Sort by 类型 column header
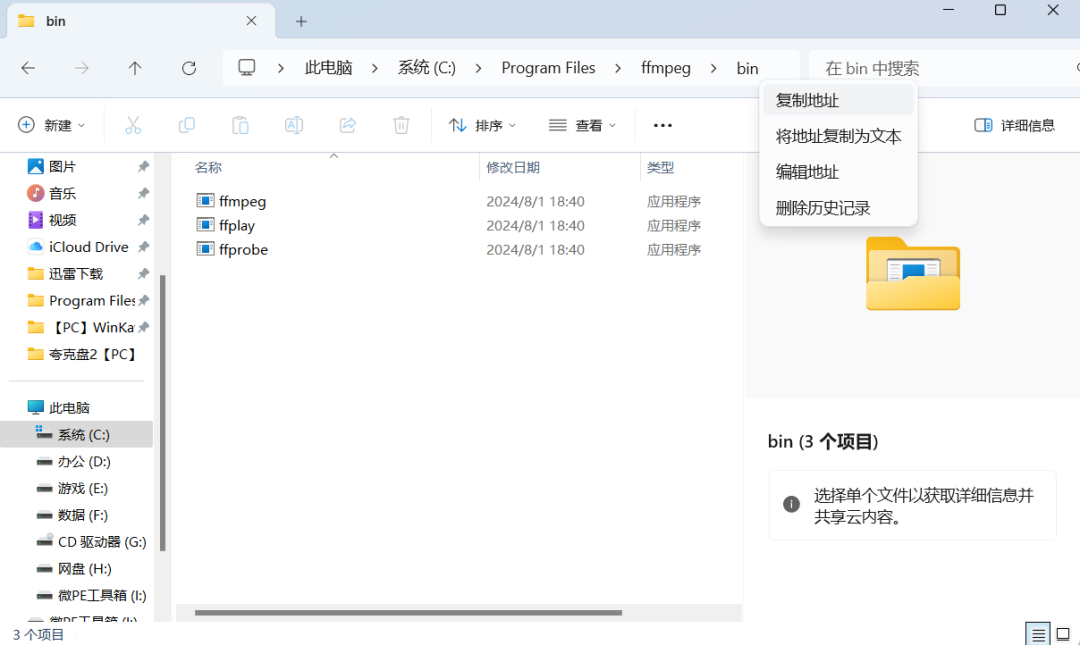Viewport: 1080px width, 645px height. point(660,167)
